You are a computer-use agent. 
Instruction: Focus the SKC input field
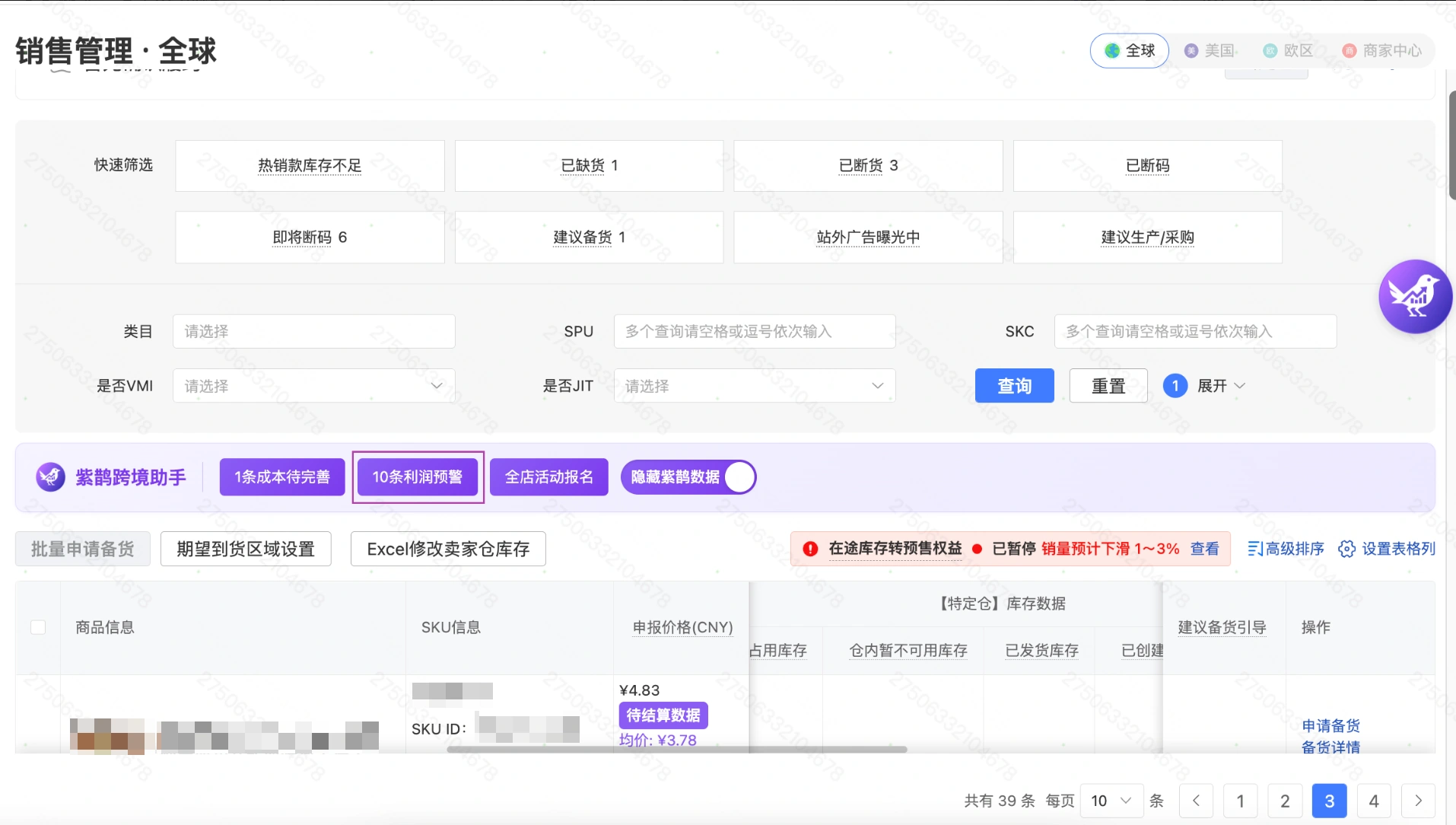(x=1195, y=331)
